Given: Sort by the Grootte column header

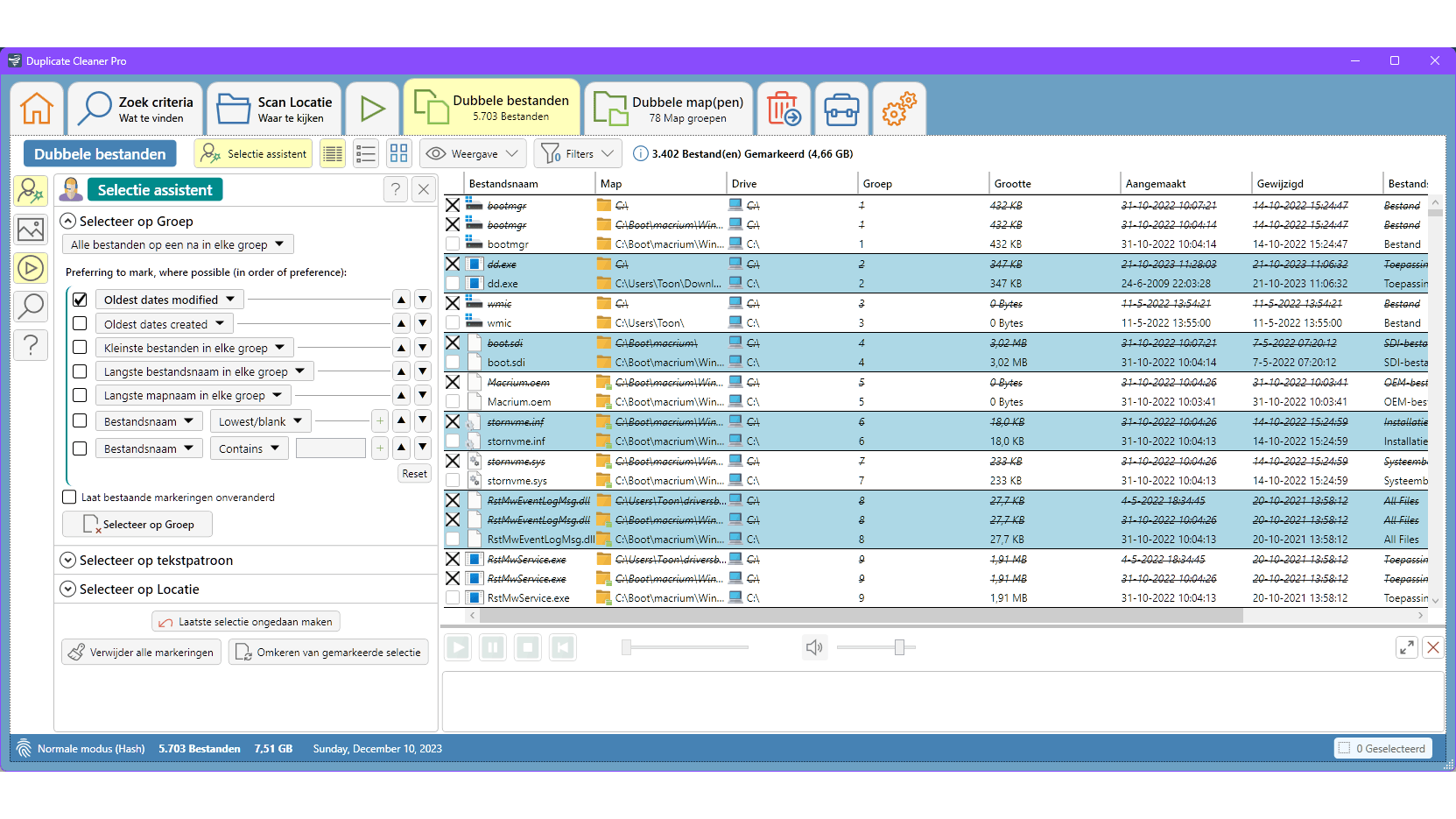Looking at the screenshot, I should (1055, 184).
